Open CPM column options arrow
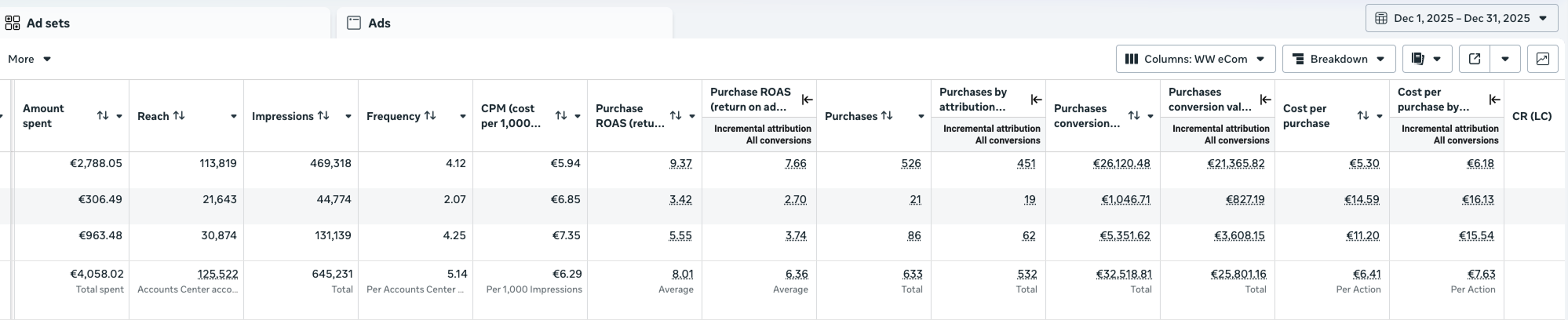This screenshot has width=1568, height=320. (578, 116)
